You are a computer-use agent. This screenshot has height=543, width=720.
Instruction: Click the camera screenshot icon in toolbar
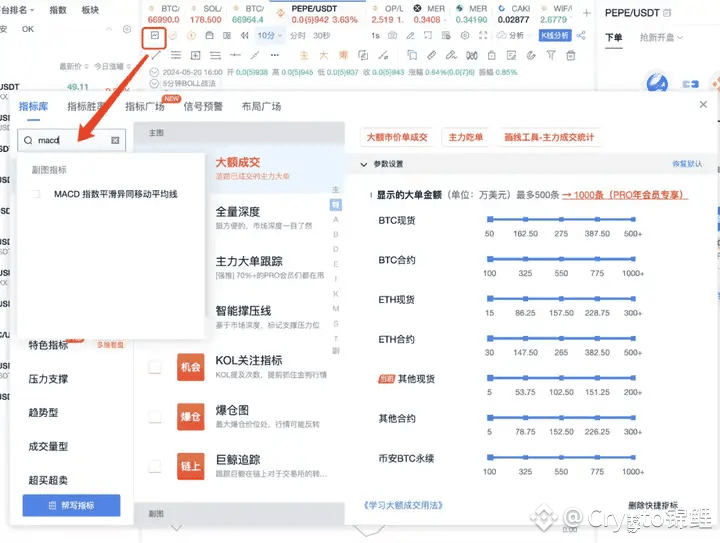pos(392,35)
